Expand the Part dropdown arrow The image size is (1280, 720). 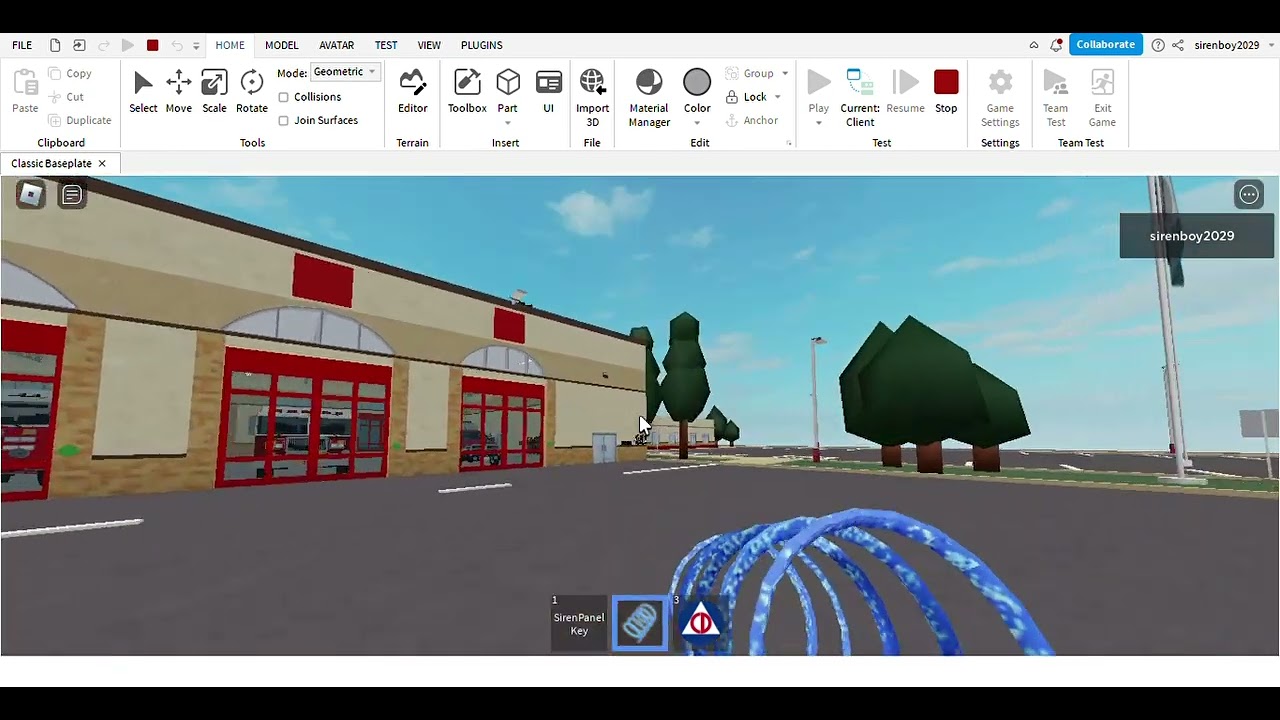pos(508,123)
